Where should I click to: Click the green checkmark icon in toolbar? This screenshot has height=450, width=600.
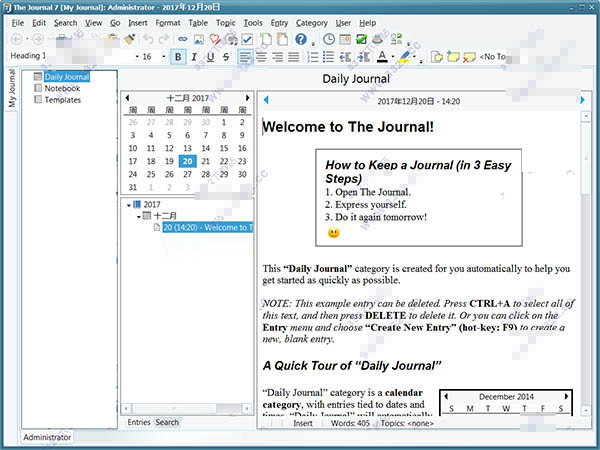pos(361,39)
